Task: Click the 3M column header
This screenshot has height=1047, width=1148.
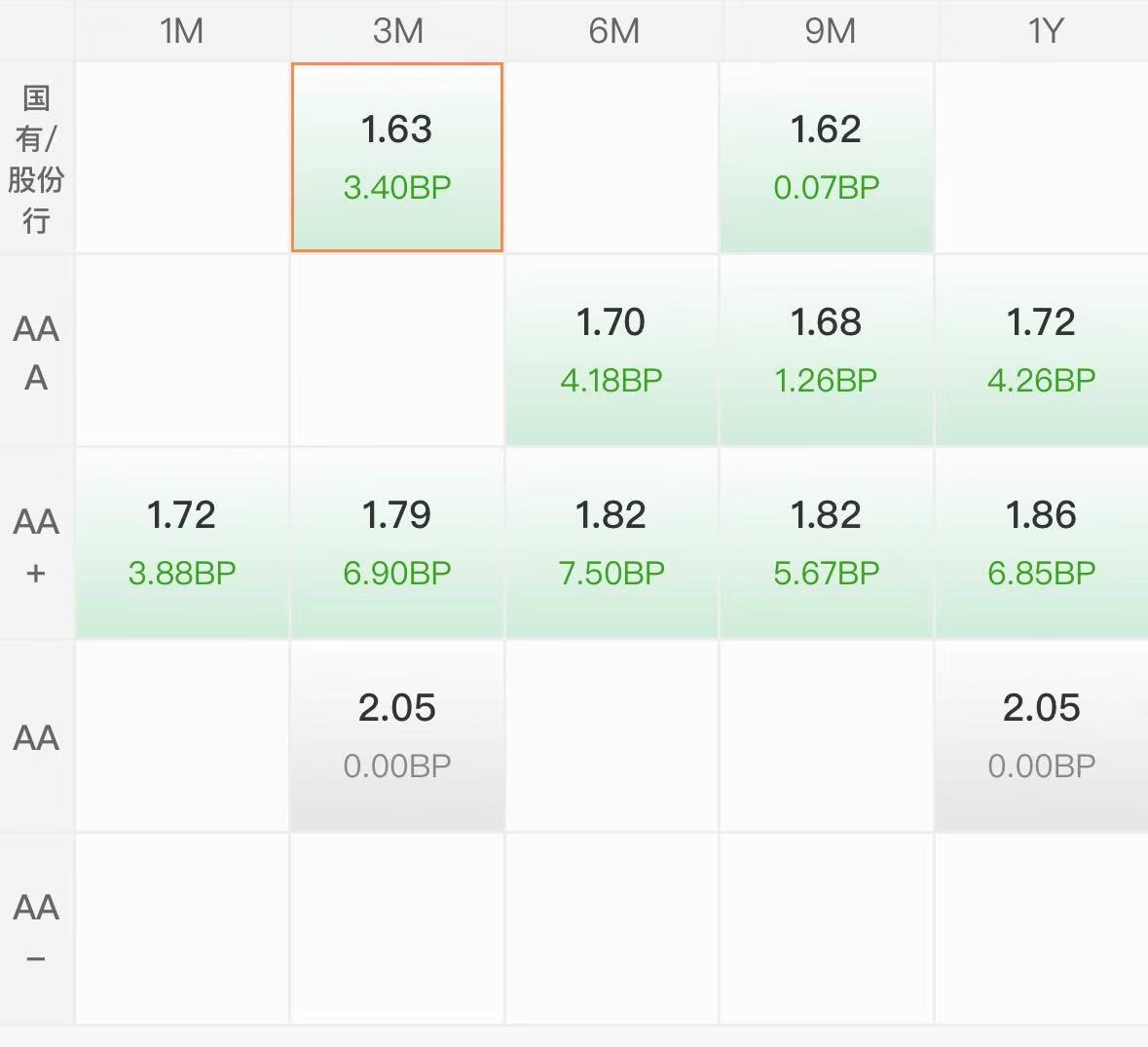Action: (397, 31)
